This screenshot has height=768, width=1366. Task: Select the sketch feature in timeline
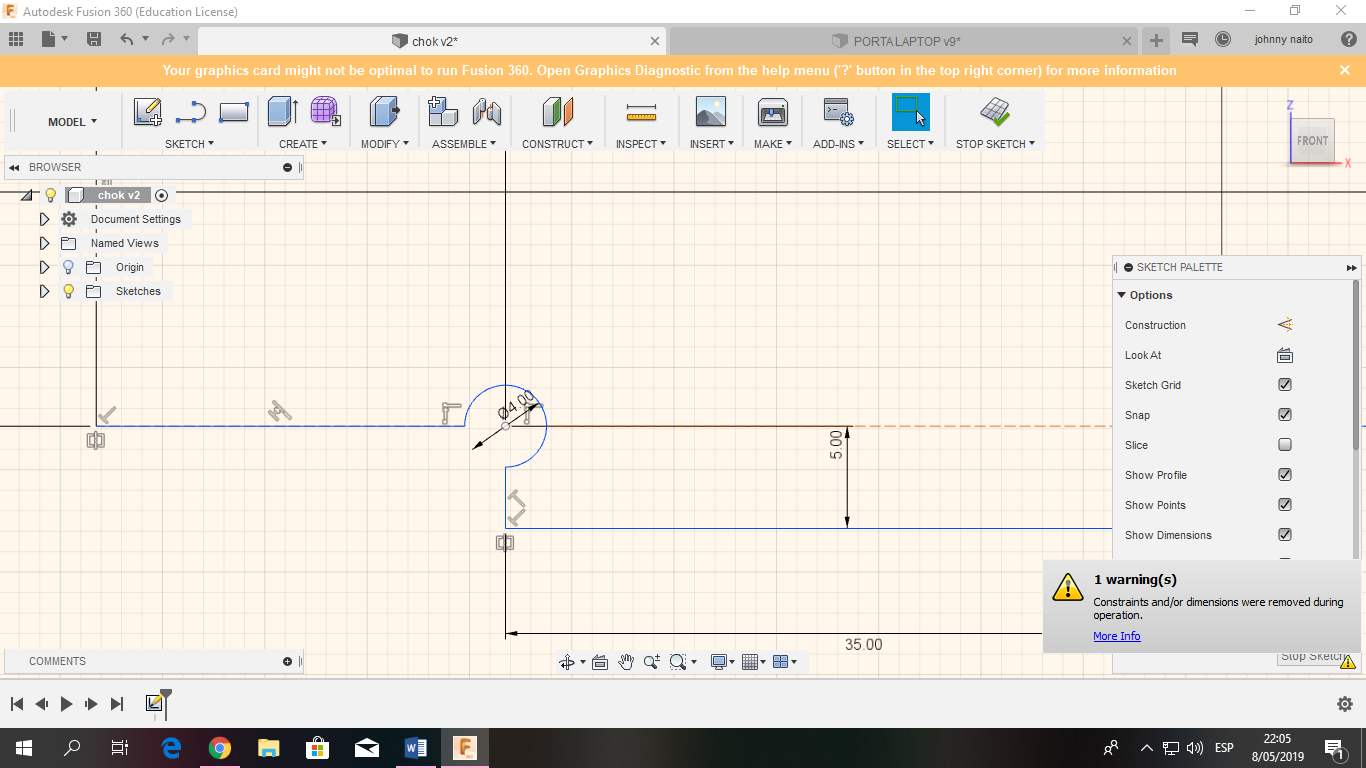pos(154,703)
